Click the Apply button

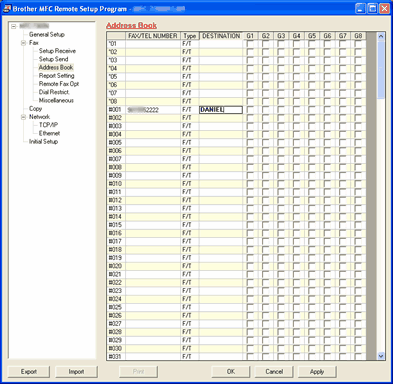[x=317, y=371]
